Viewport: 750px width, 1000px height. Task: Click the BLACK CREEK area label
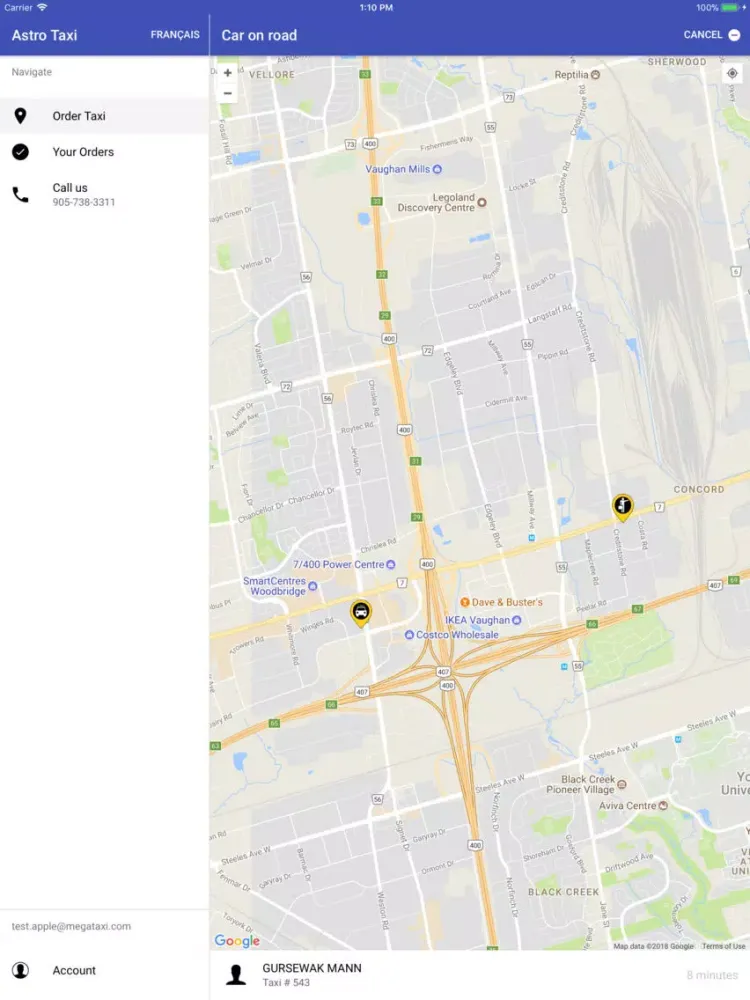[x=563, y=892]
